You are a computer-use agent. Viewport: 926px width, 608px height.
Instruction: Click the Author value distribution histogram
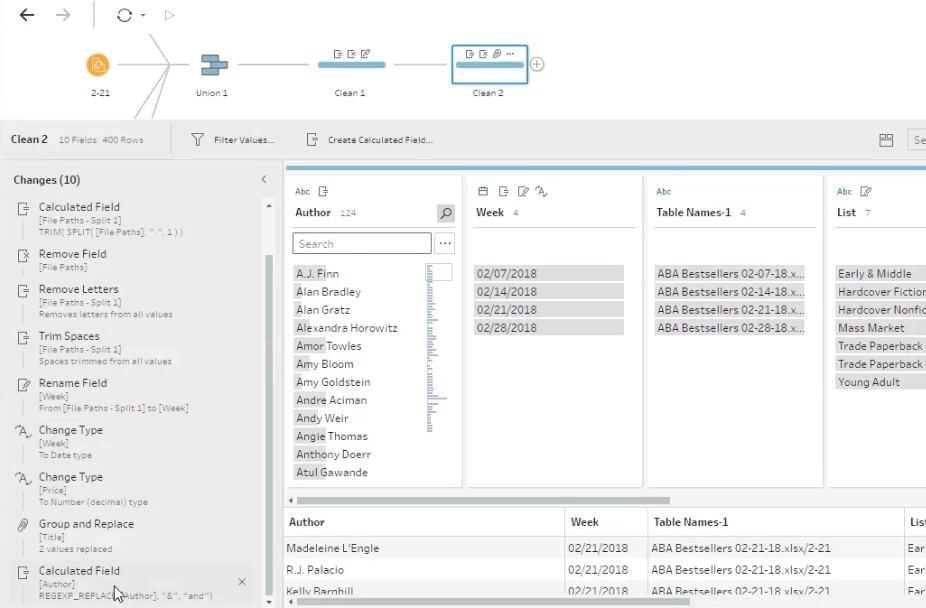click(437, 350)
